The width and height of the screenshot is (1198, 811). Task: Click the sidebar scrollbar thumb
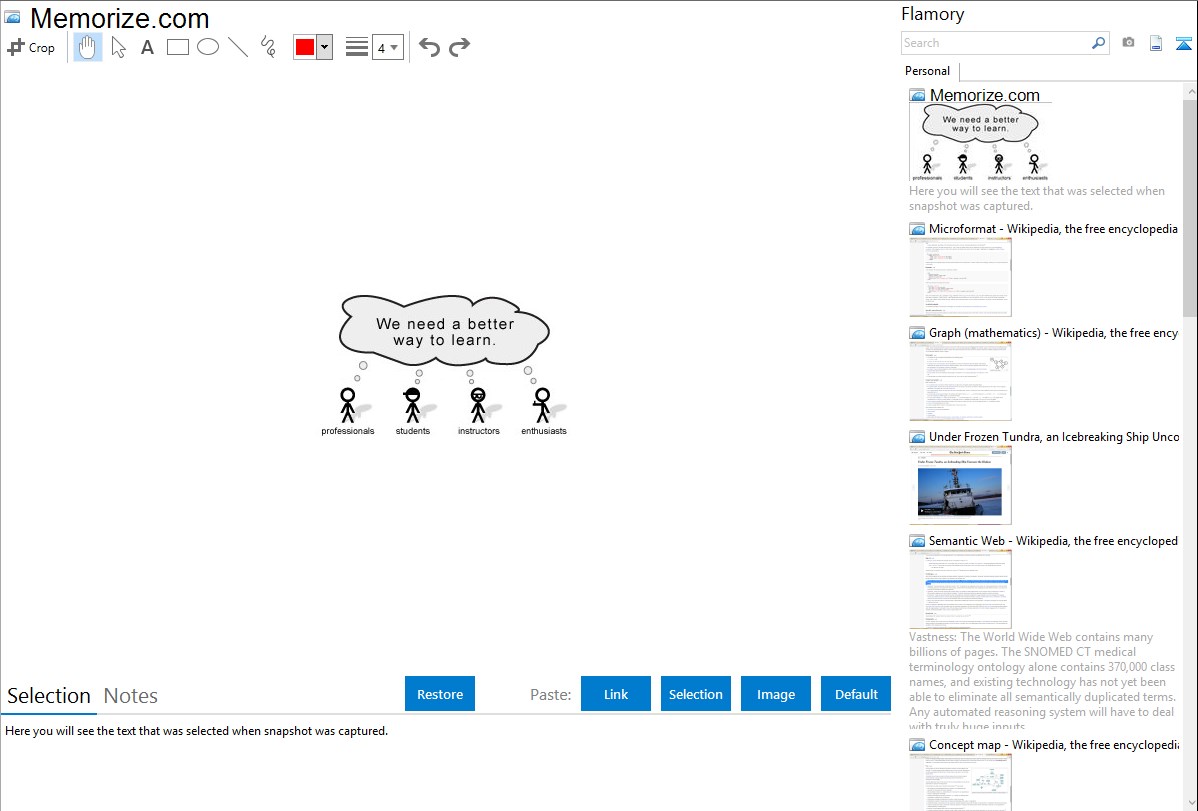pos(1190,207)
